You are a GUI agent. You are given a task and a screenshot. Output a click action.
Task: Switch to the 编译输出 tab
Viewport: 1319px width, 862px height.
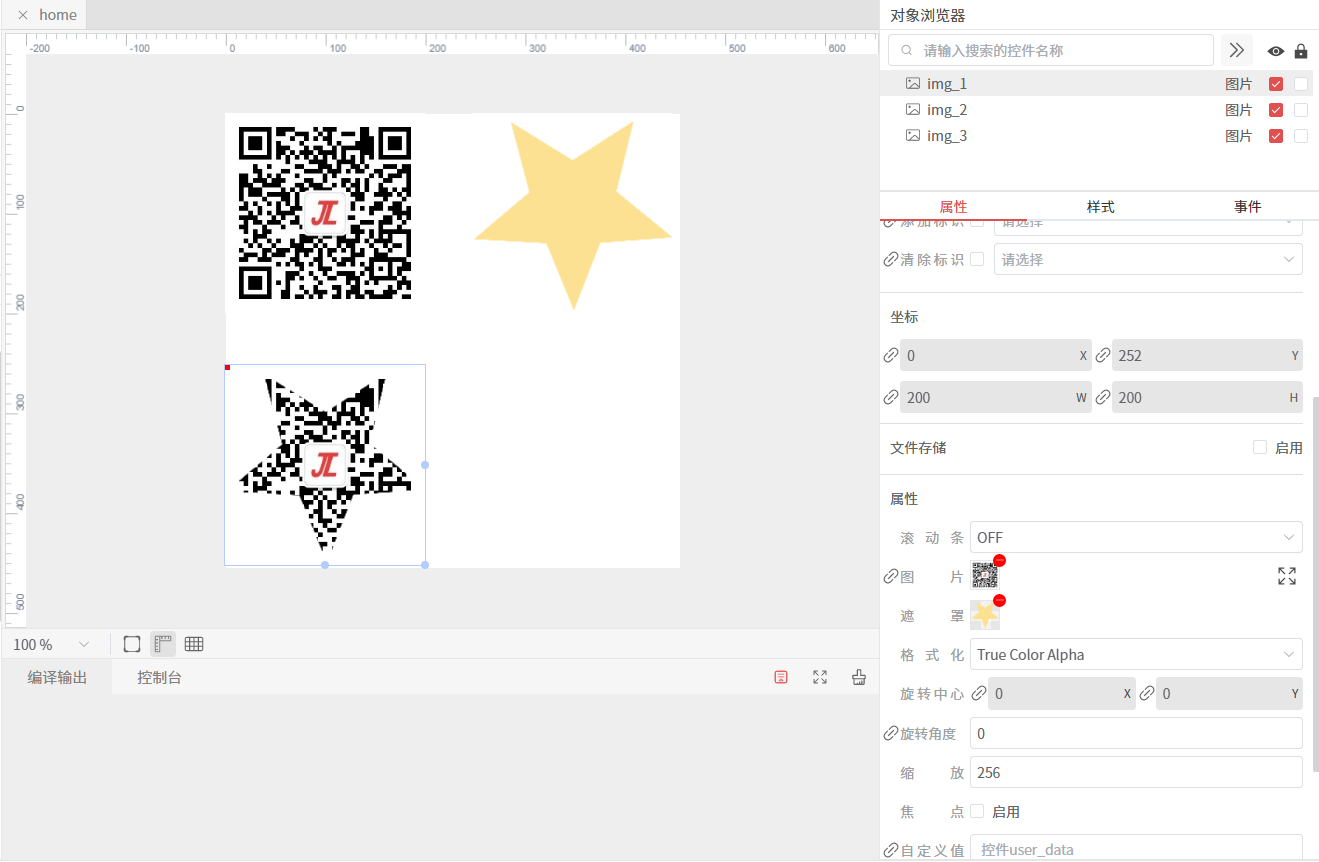pyautogui.click(x=57, y=678)
